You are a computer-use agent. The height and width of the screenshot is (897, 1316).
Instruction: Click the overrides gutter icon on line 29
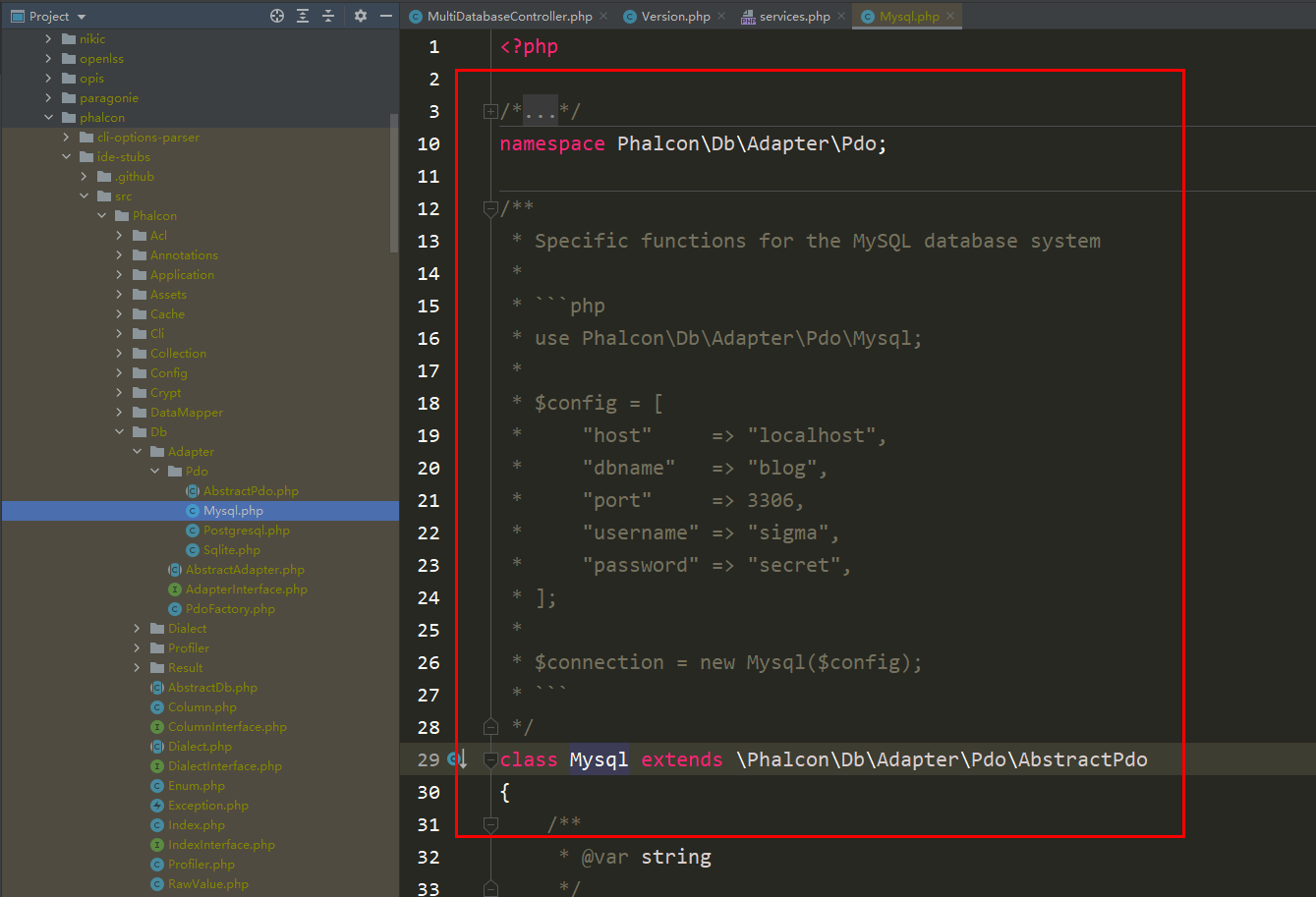(458, 759)
